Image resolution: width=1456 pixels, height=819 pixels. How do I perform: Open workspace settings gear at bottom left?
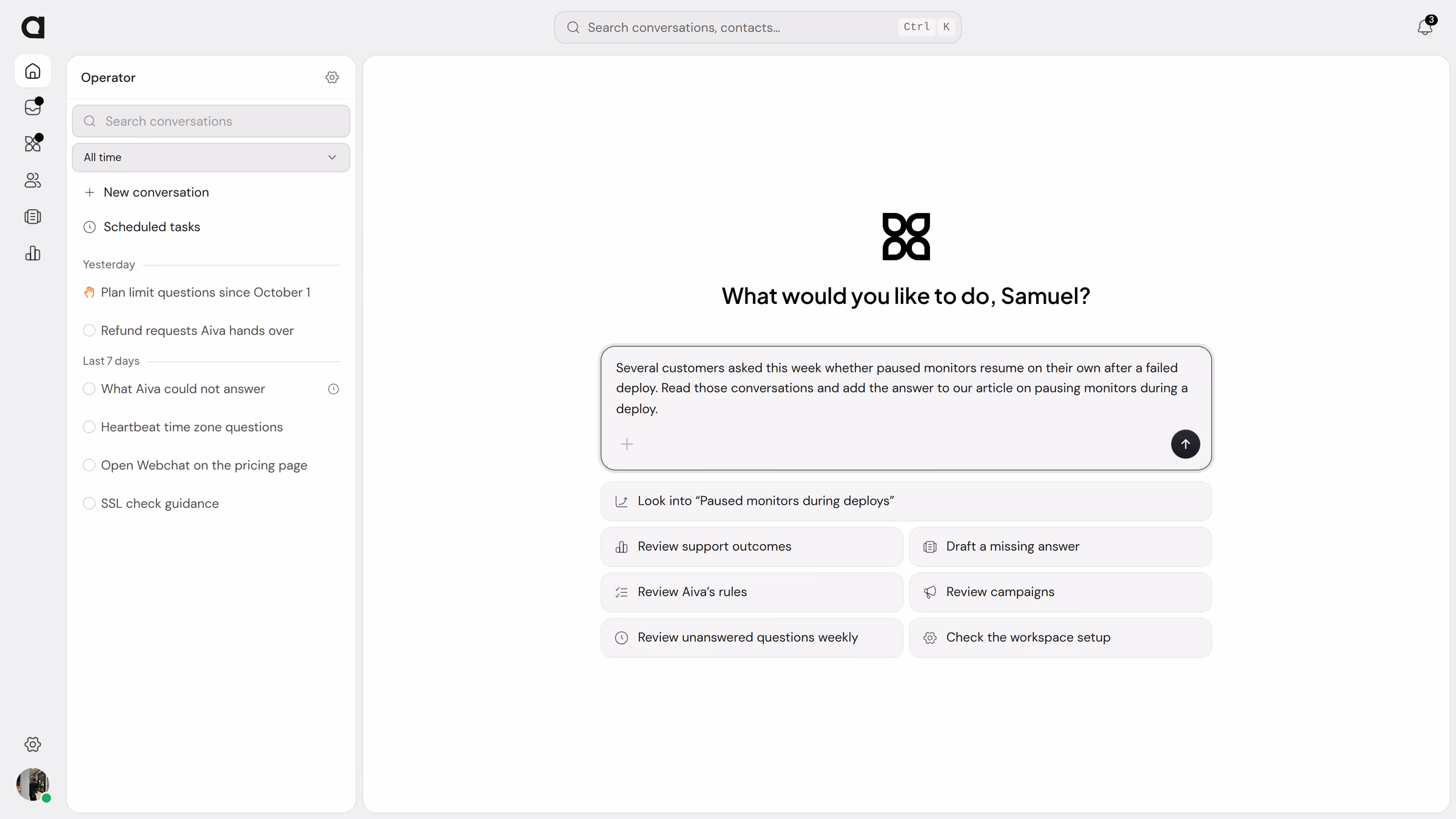click(33, 744)
